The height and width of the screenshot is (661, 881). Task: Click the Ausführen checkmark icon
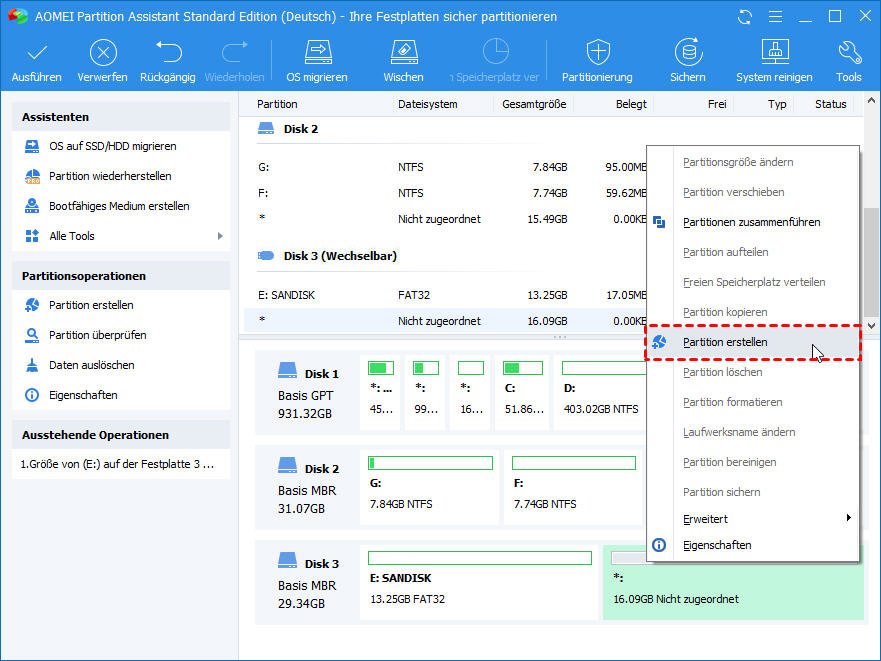pos(37,53)
